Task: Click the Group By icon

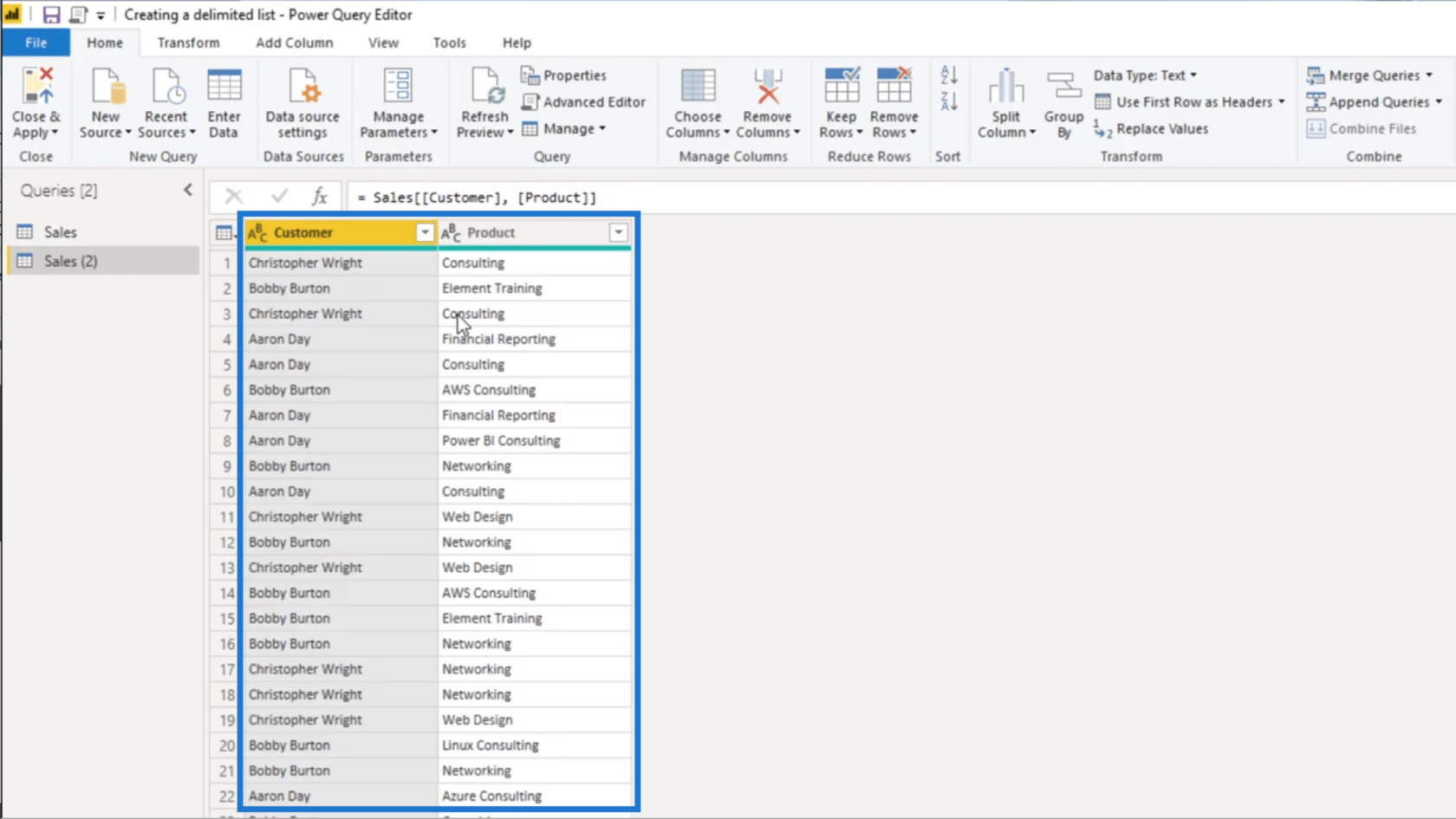Action: coord(1063,86)
